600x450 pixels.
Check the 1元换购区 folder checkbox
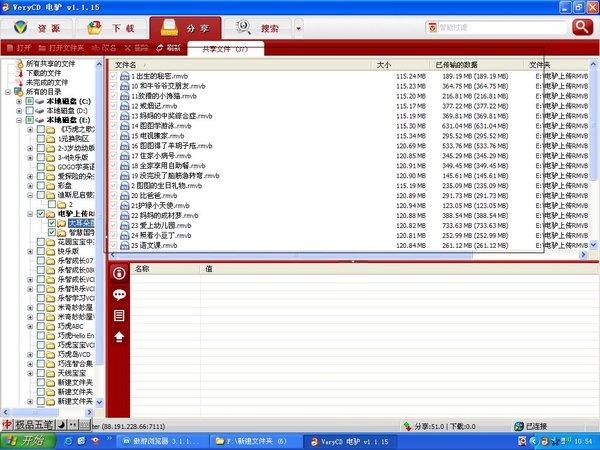point(41,139)
